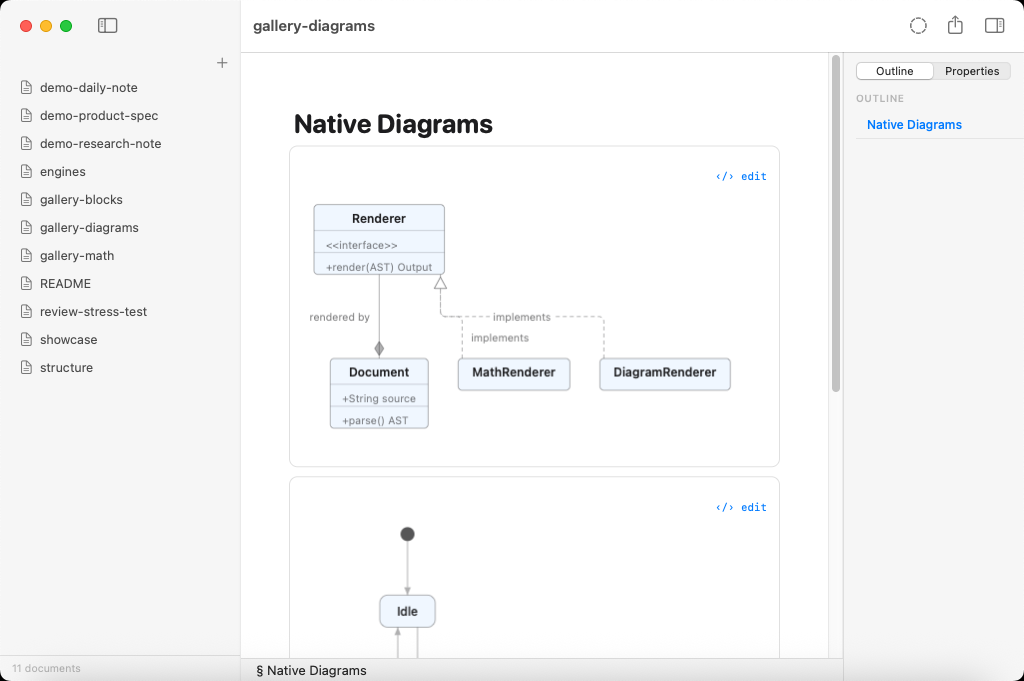Select gallery-diagrams in sidebar
Image resolution: width=1024 pixels, height=681 pixels.
click(89, 228)
